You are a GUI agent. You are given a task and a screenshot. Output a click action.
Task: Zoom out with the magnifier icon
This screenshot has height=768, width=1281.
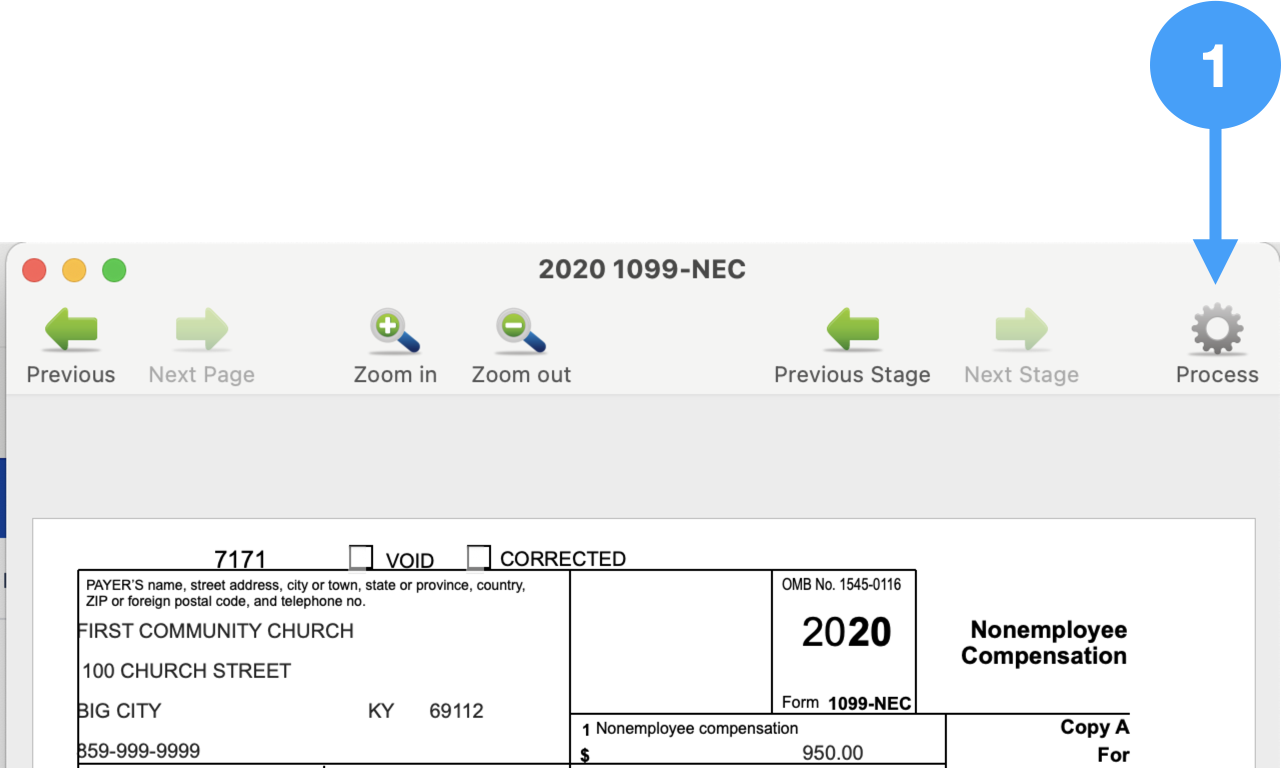point(521,332)
